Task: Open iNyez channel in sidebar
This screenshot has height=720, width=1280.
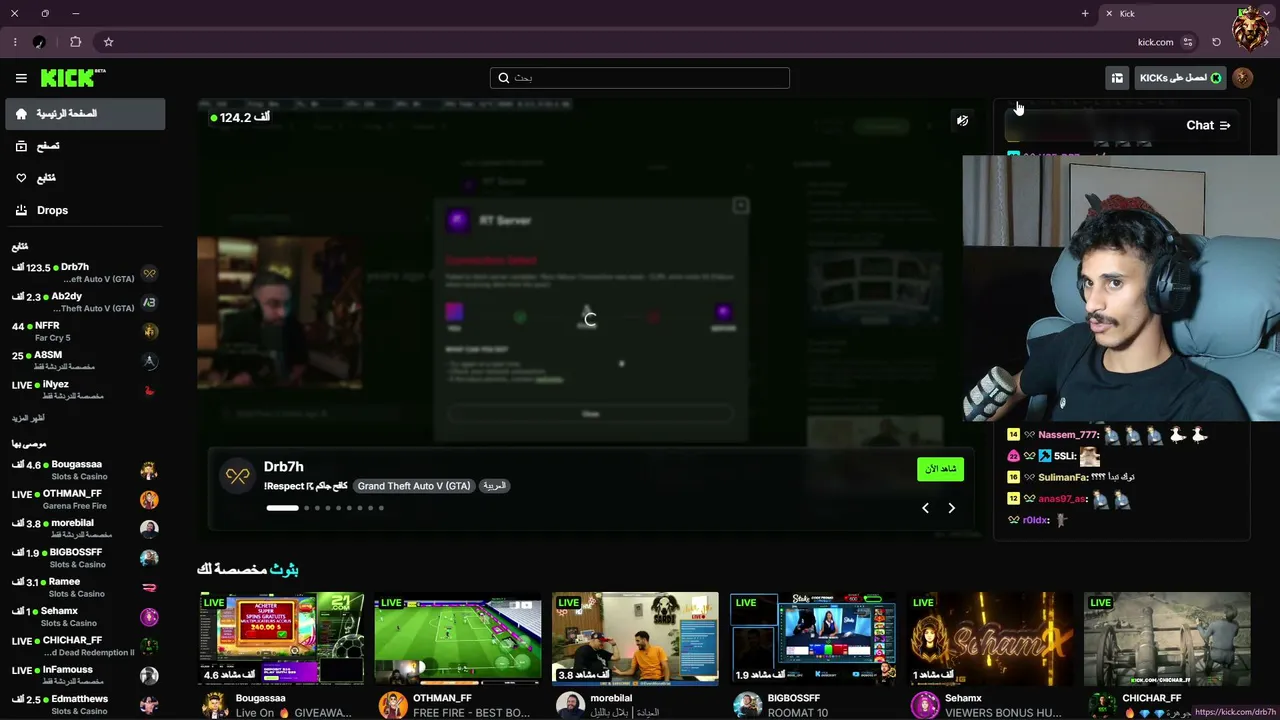Action: 85,389
